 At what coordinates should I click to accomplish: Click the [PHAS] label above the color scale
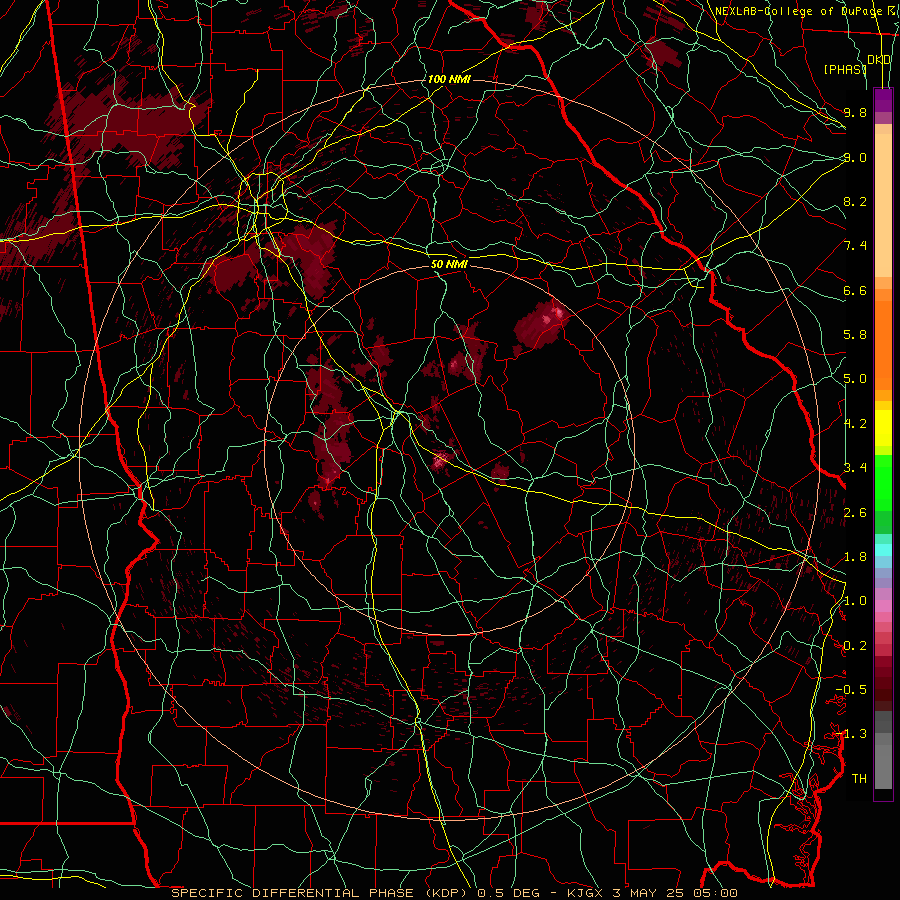coord(845,69)
